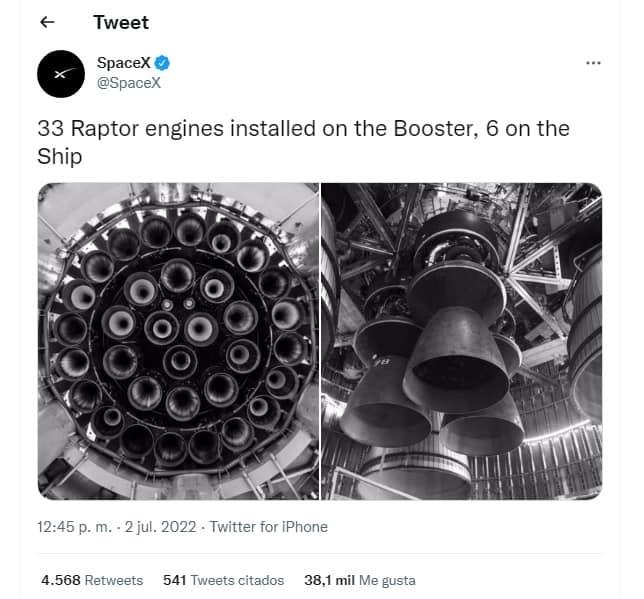The height and width of the screenshot is (599, 644).
Task: Open the booster engines photo
Action: coord(178,341)
